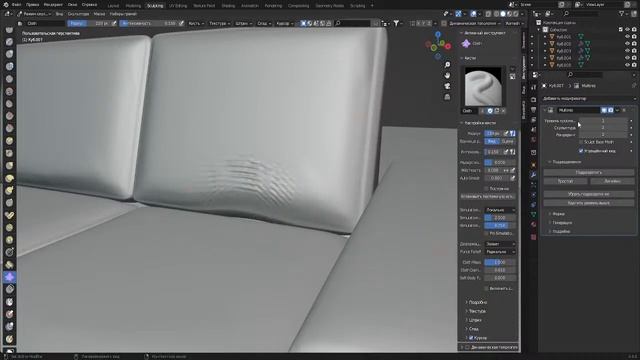Open the Маска menu in viewport header
Viewport: 640px width, 360px height.
pyautogui.click(x=99, y=14)
